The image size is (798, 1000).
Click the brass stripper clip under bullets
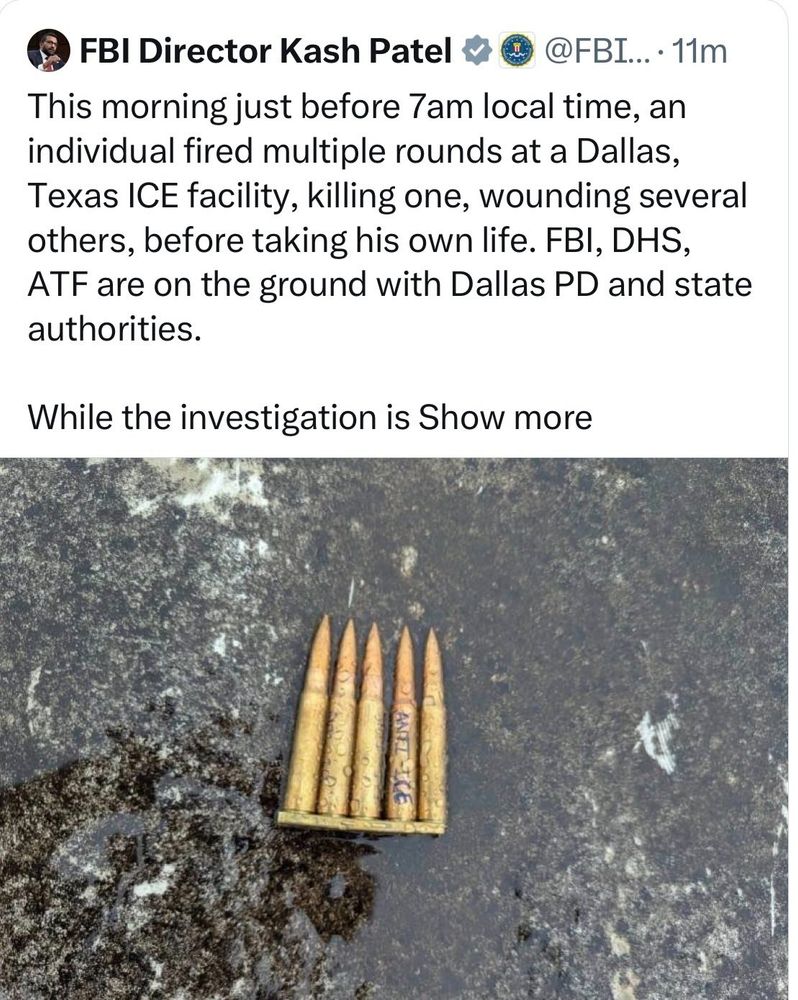tap(361, 823)
